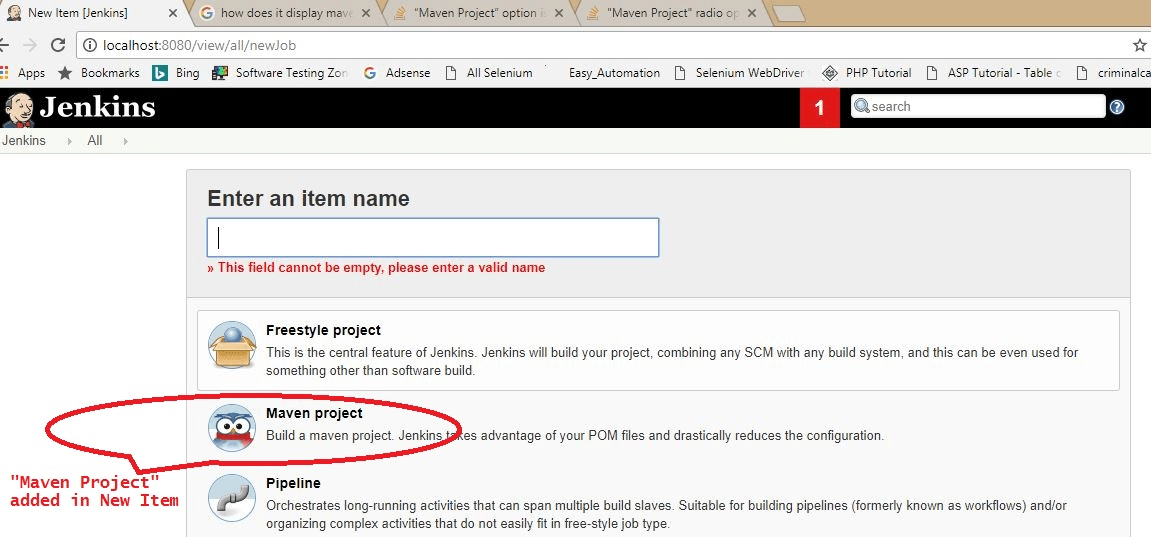
Task: Click the field cannot be empty error message
Action: pos(376,268)
